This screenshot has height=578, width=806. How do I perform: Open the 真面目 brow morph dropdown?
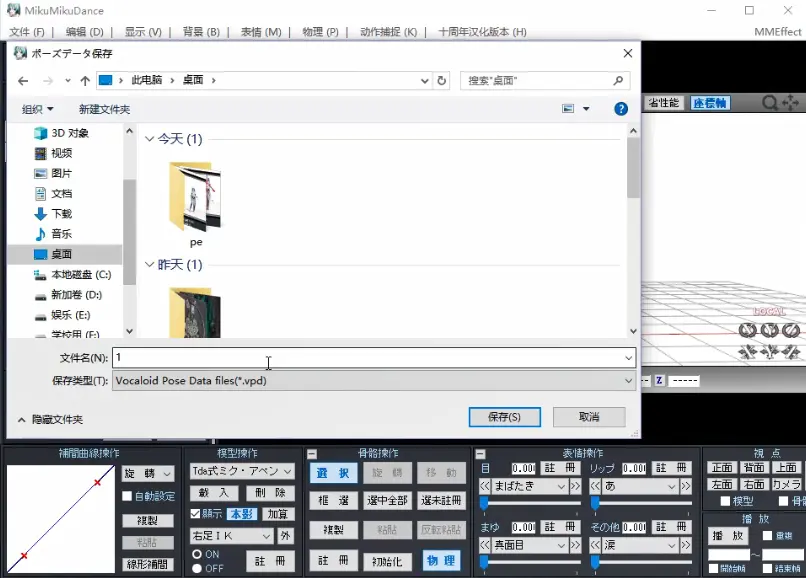pyautogui.click(x=529, y=545)
